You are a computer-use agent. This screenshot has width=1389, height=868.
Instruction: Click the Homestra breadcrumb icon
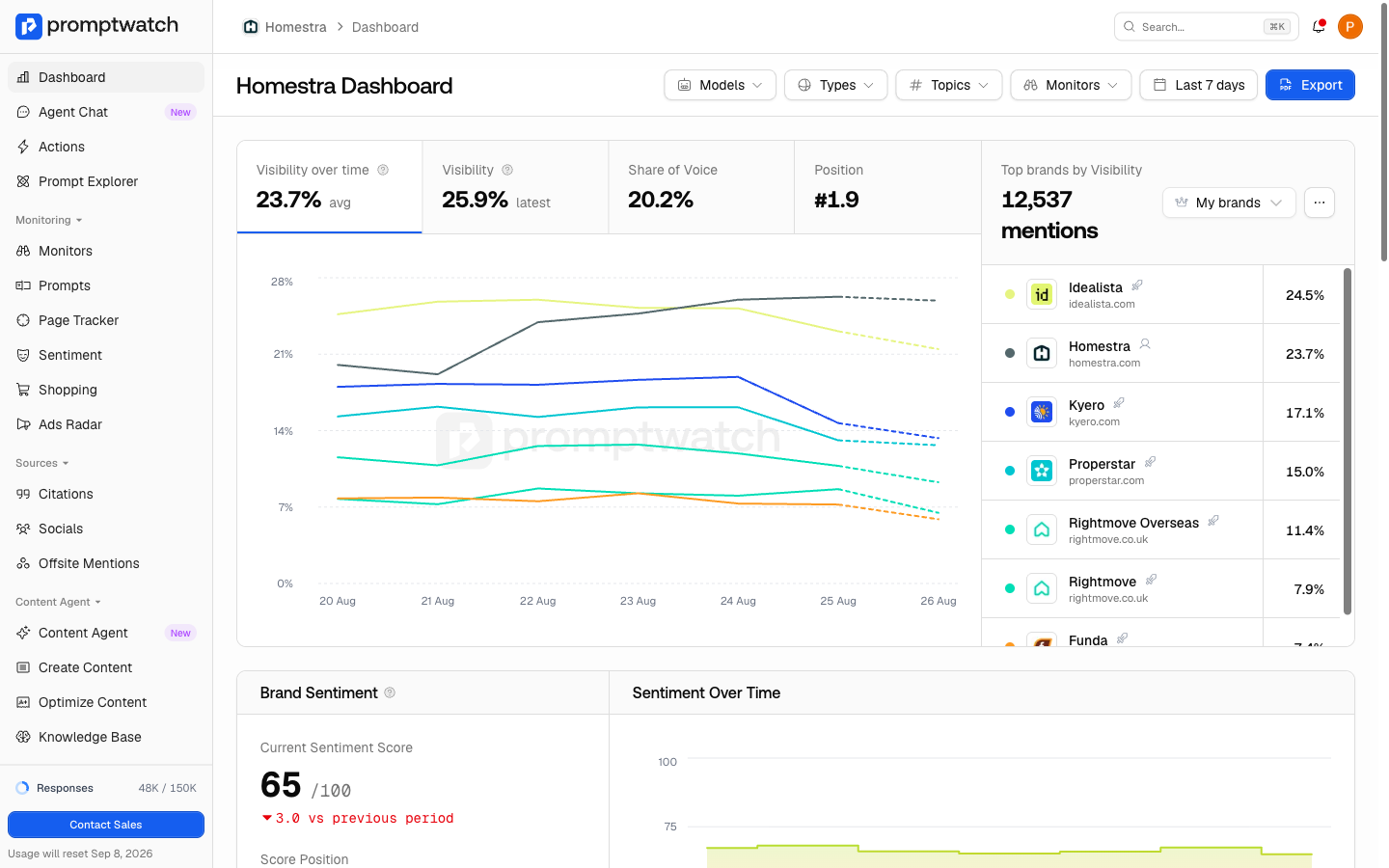pyautogui.click(x=251, y=27)
